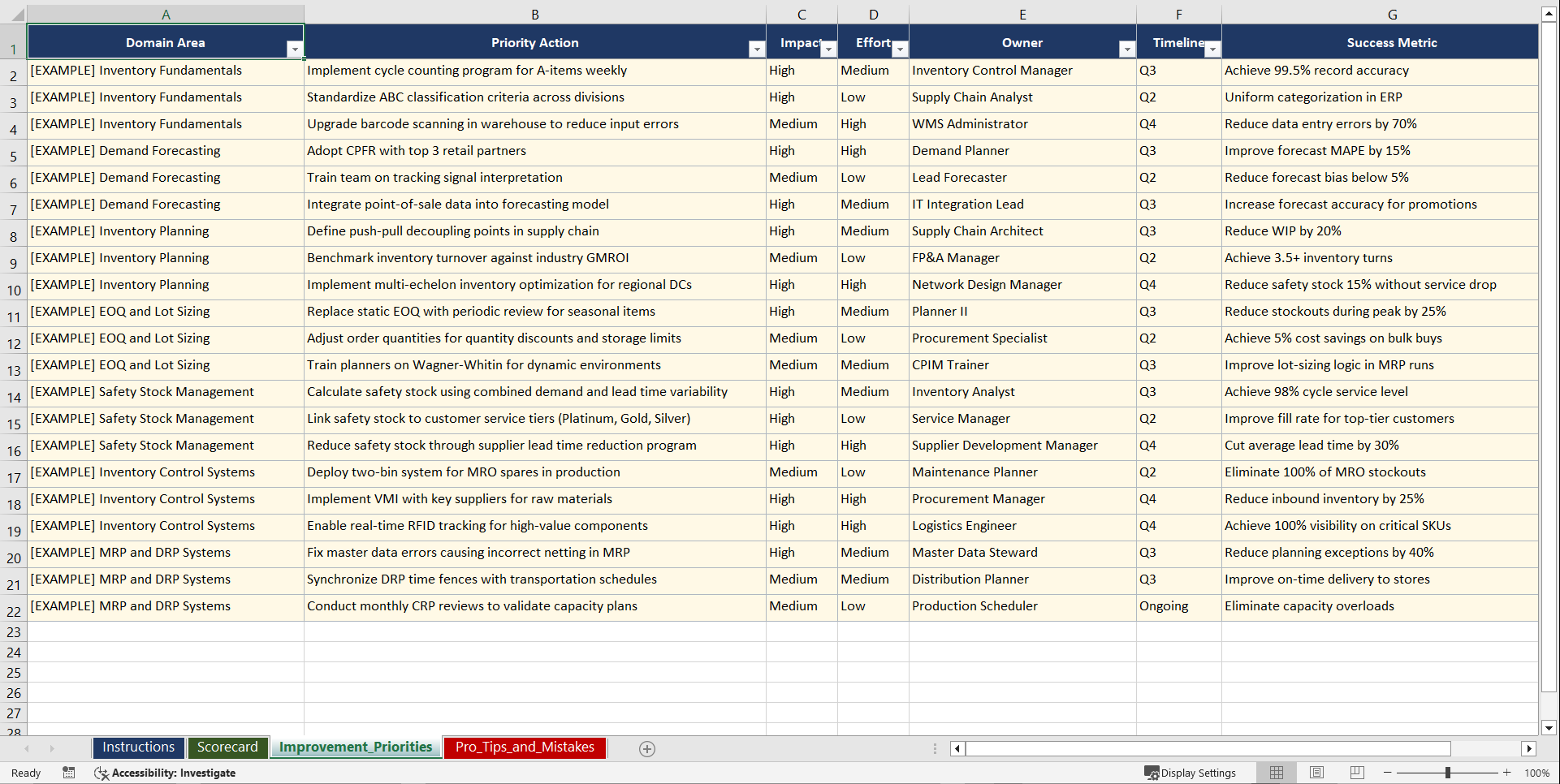The height and width of the screenshot is (784, 1560).
Task: Add a new worksheet with the plus icon
Action: (646, 748)
